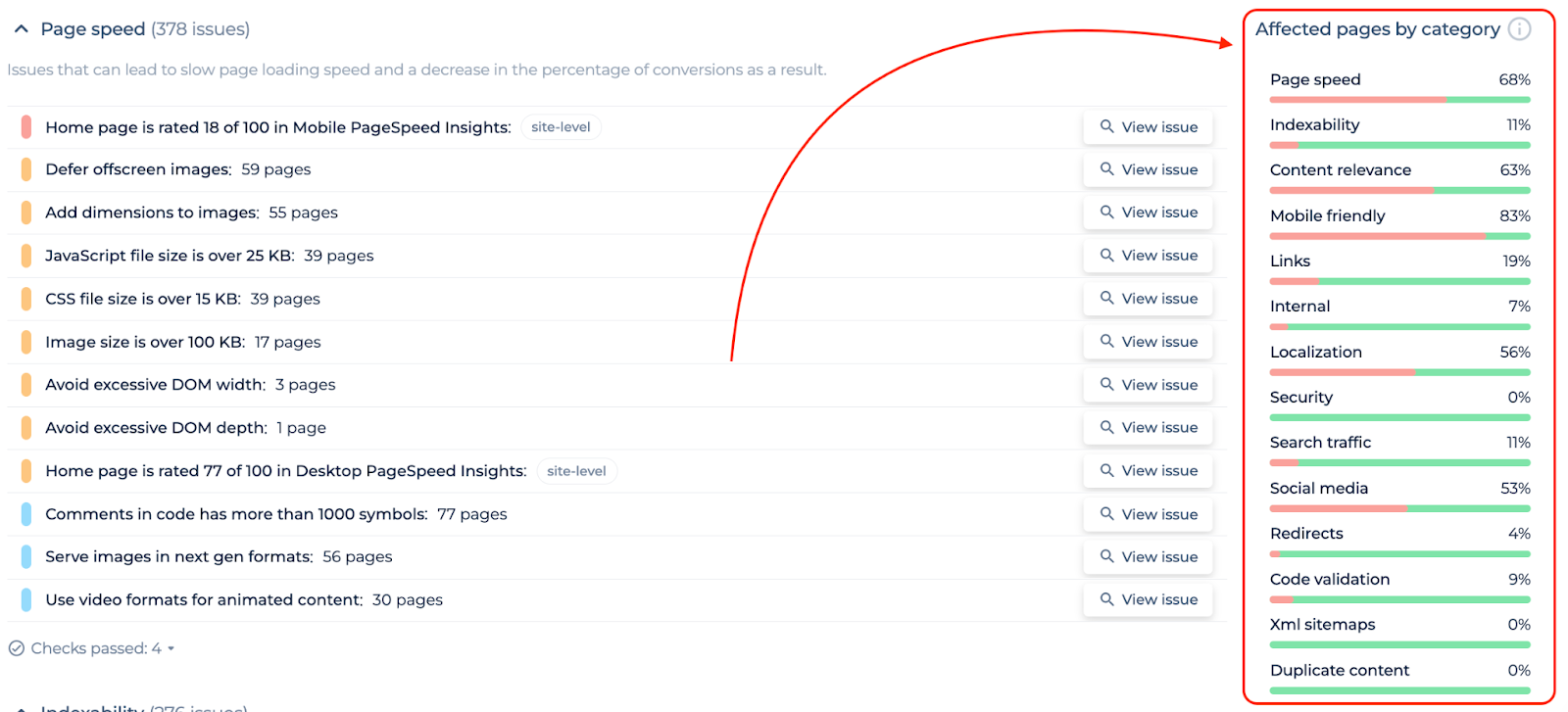Click the red severity marker for Mobile PageSpeed
The height and width of the screenshot is (712, 1568).
click(x=25, y=127)
